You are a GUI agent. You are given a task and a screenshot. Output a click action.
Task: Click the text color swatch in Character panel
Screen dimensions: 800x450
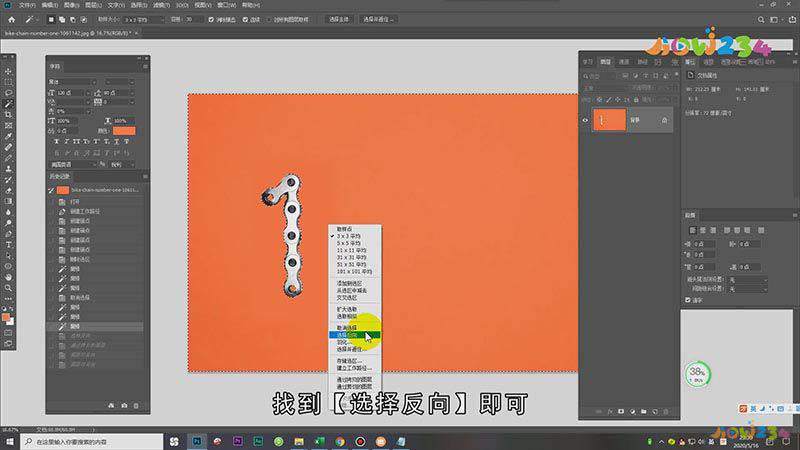(124, 131)
